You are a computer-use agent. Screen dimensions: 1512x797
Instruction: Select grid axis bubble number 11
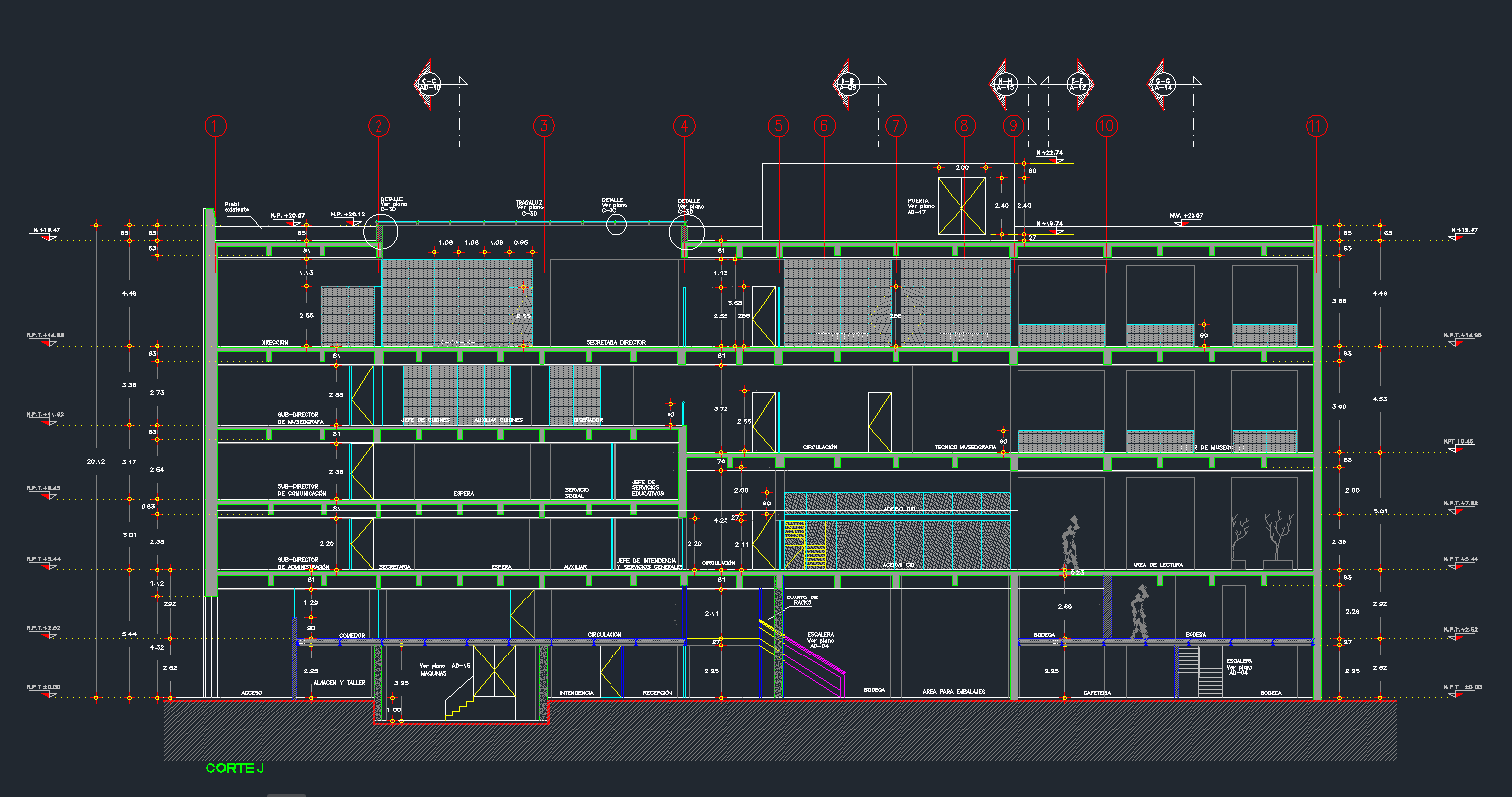coord(1316,126)
